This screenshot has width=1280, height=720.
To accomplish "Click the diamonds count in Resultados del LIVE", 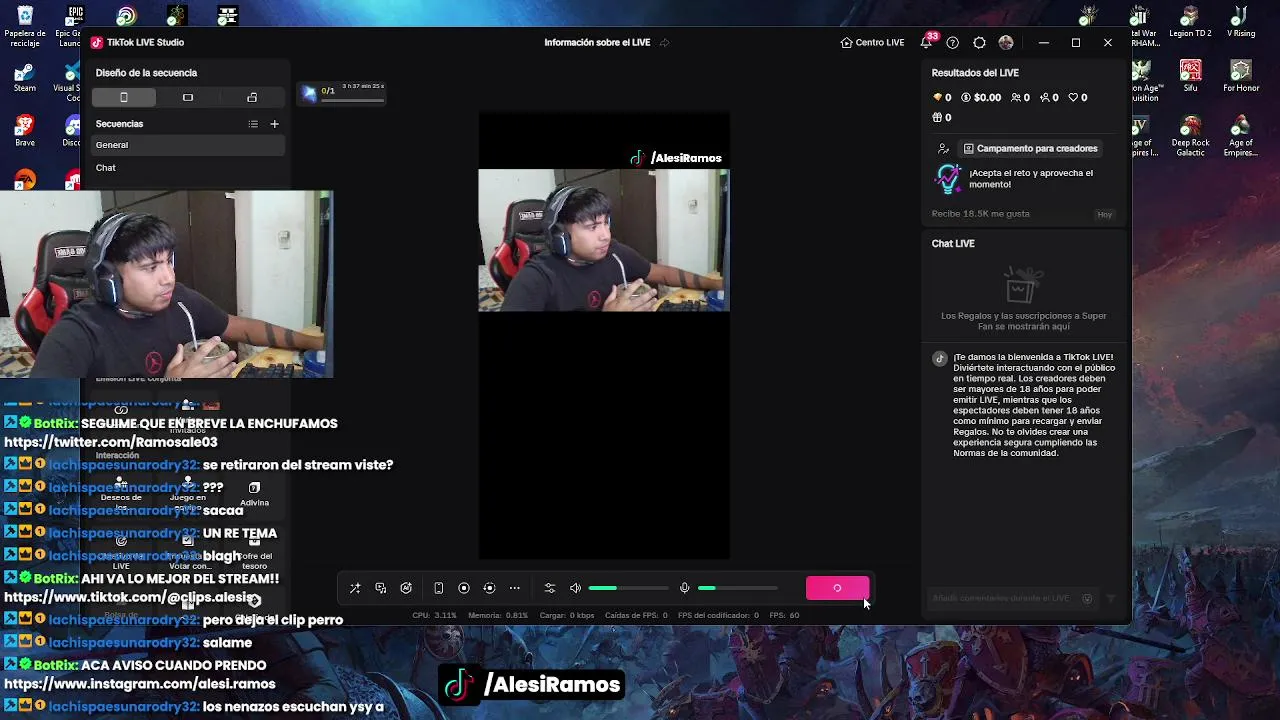I will 941,97.
